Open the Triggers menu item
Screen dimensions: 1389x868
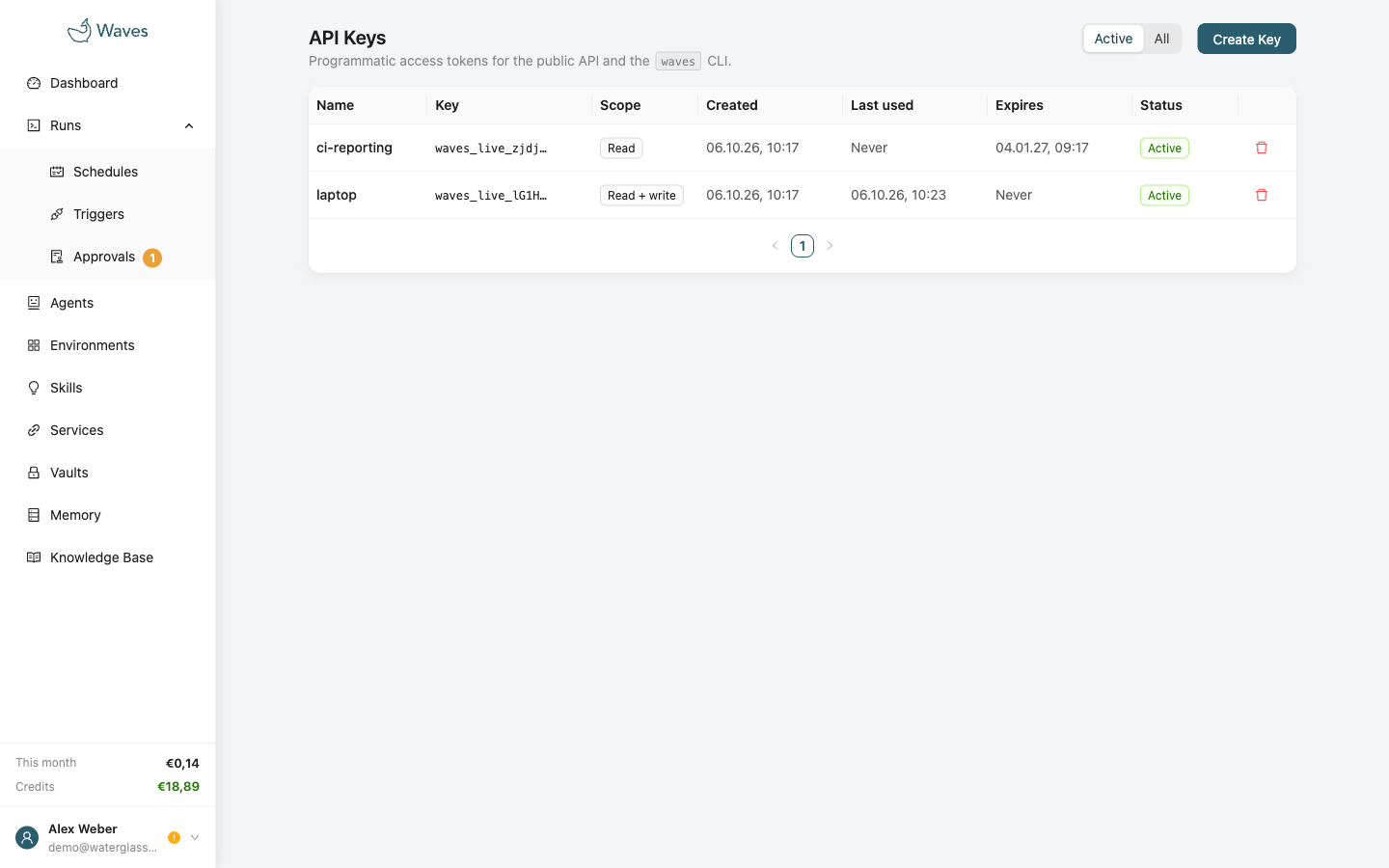coord(108,214)
